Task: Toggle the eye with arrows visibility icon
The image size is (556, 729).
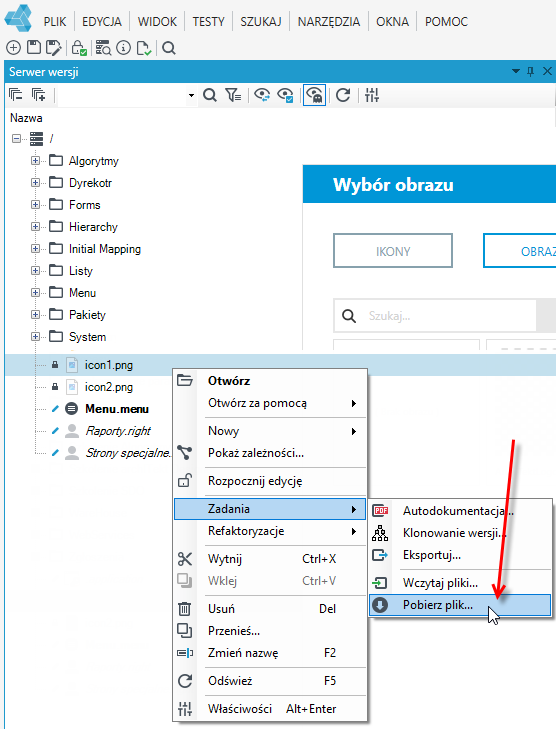Action: tap(262, 95)
